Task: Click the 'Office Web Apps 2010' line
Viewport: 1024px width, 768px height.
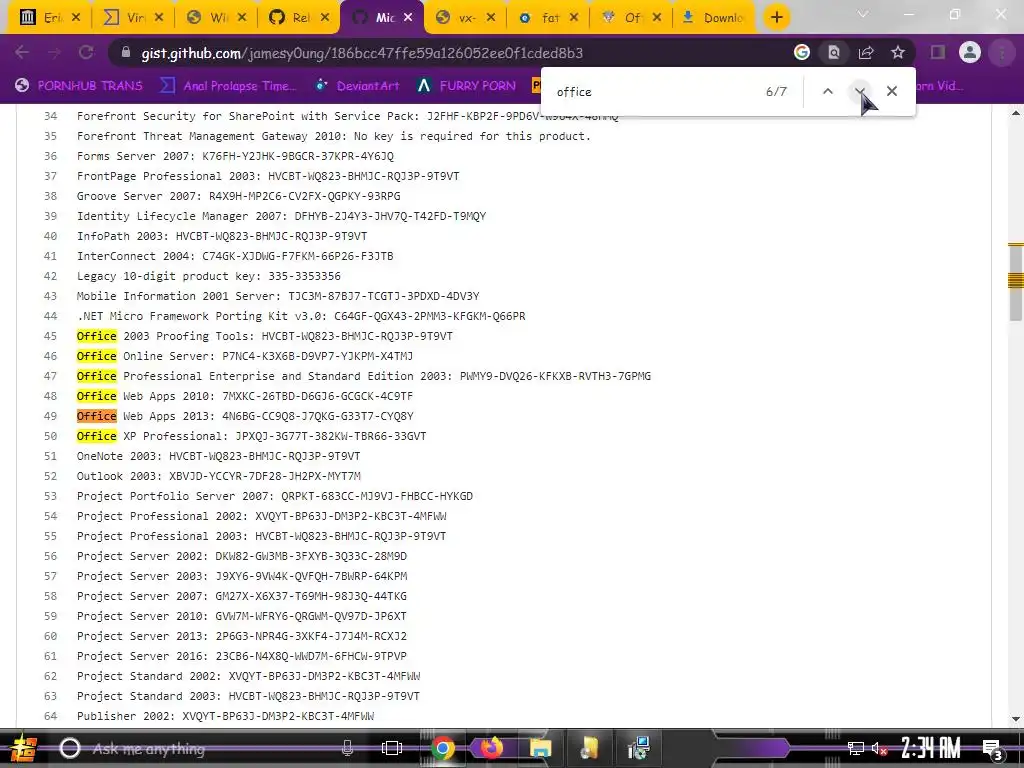Action: tap(245, 396)
